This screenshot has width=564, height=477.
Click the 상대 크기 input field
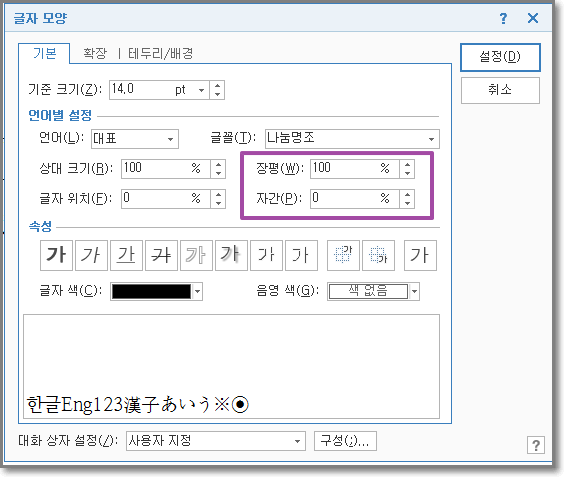[x=166, y=169]
